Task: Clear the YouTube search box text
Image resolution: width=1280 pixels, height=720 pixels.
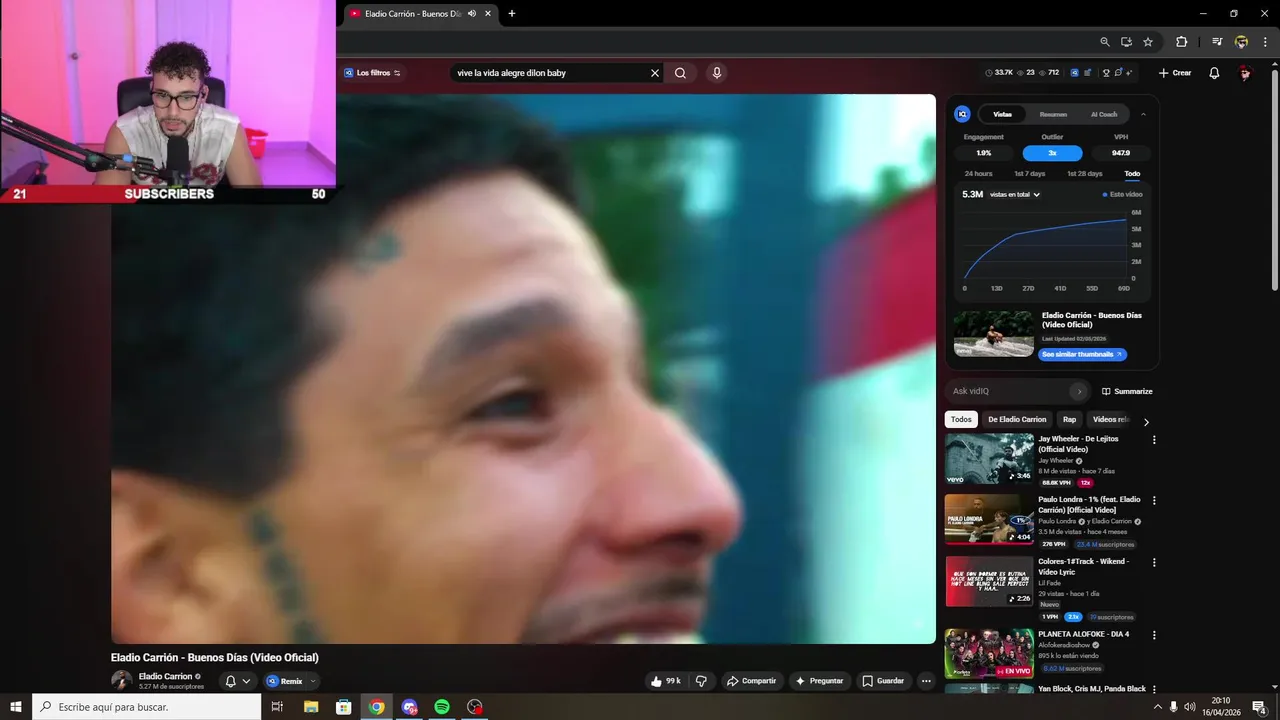Action: (x=655, y=73)
